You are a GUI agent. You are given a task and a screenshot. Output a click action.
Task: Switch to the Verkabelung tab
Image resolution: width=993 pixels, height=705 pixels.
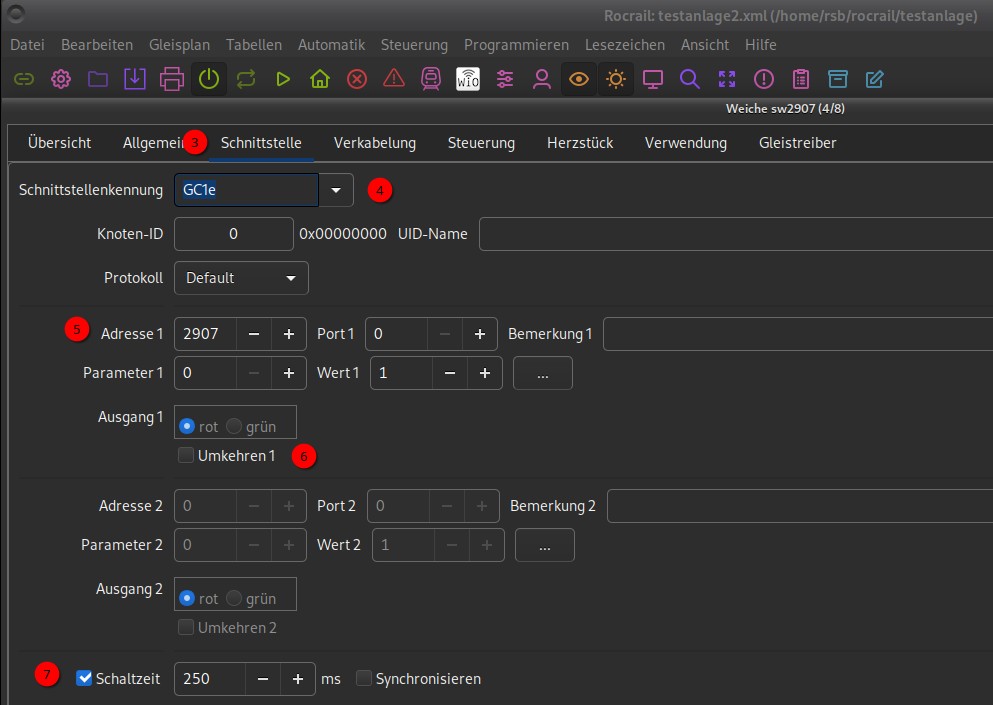click(x=374, y=143)
